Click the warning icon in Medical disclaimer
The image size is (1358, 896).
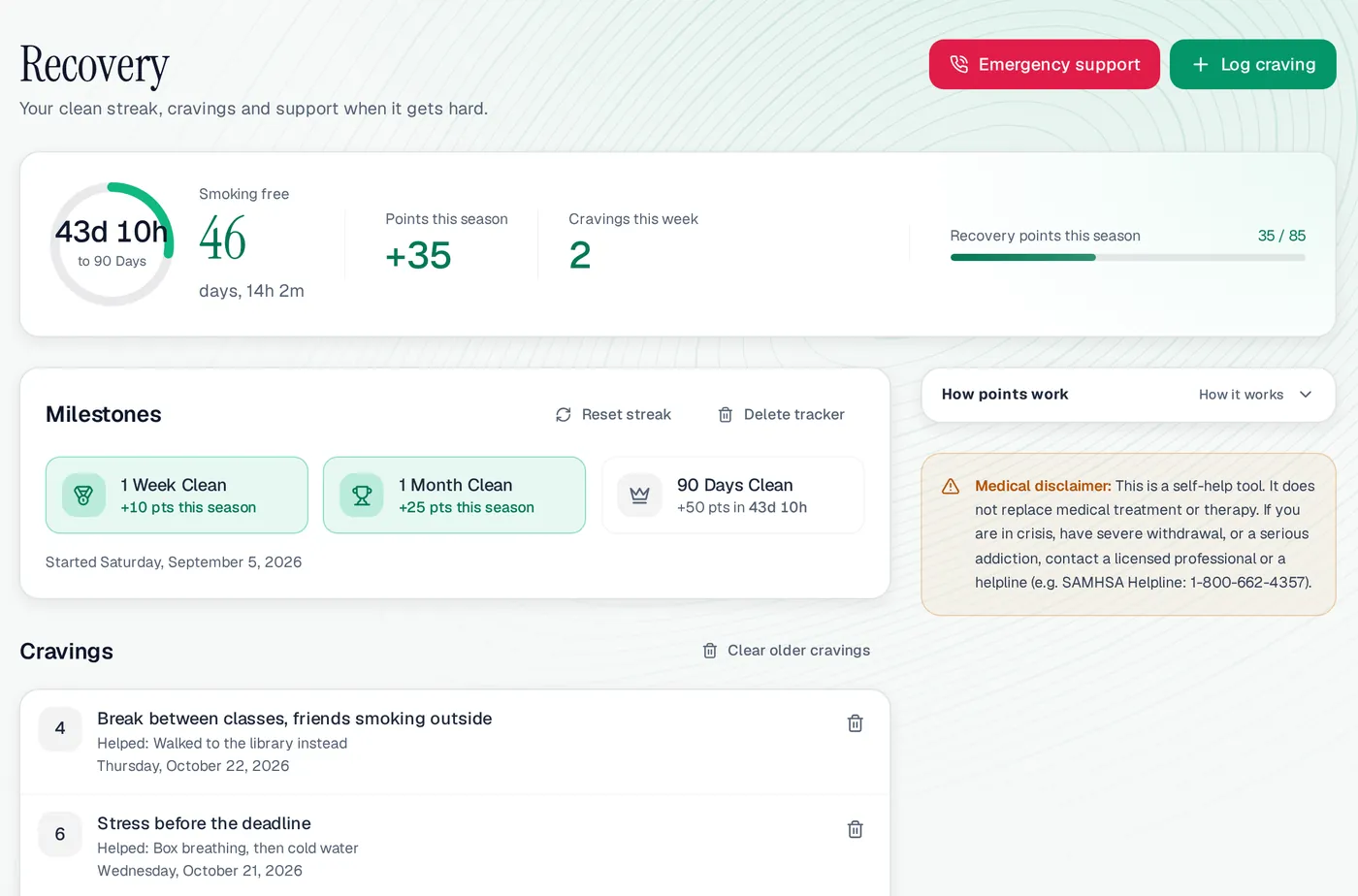coord(951,487)
